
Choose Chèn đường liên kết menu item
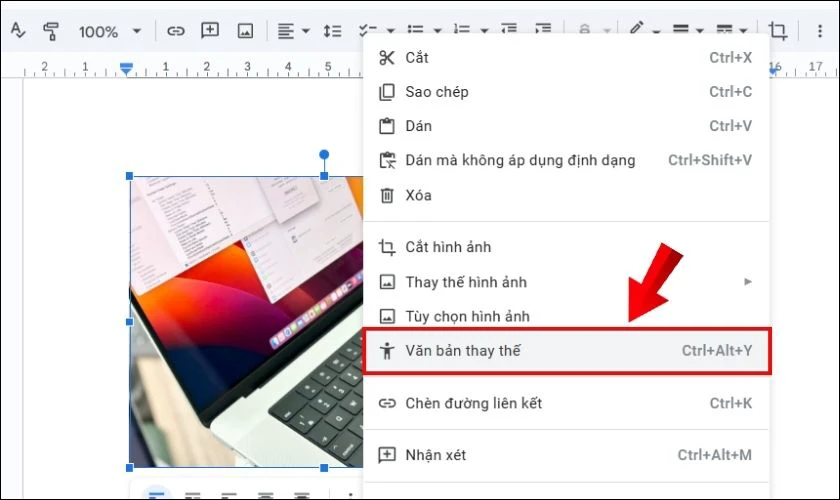tap(566, 403)
